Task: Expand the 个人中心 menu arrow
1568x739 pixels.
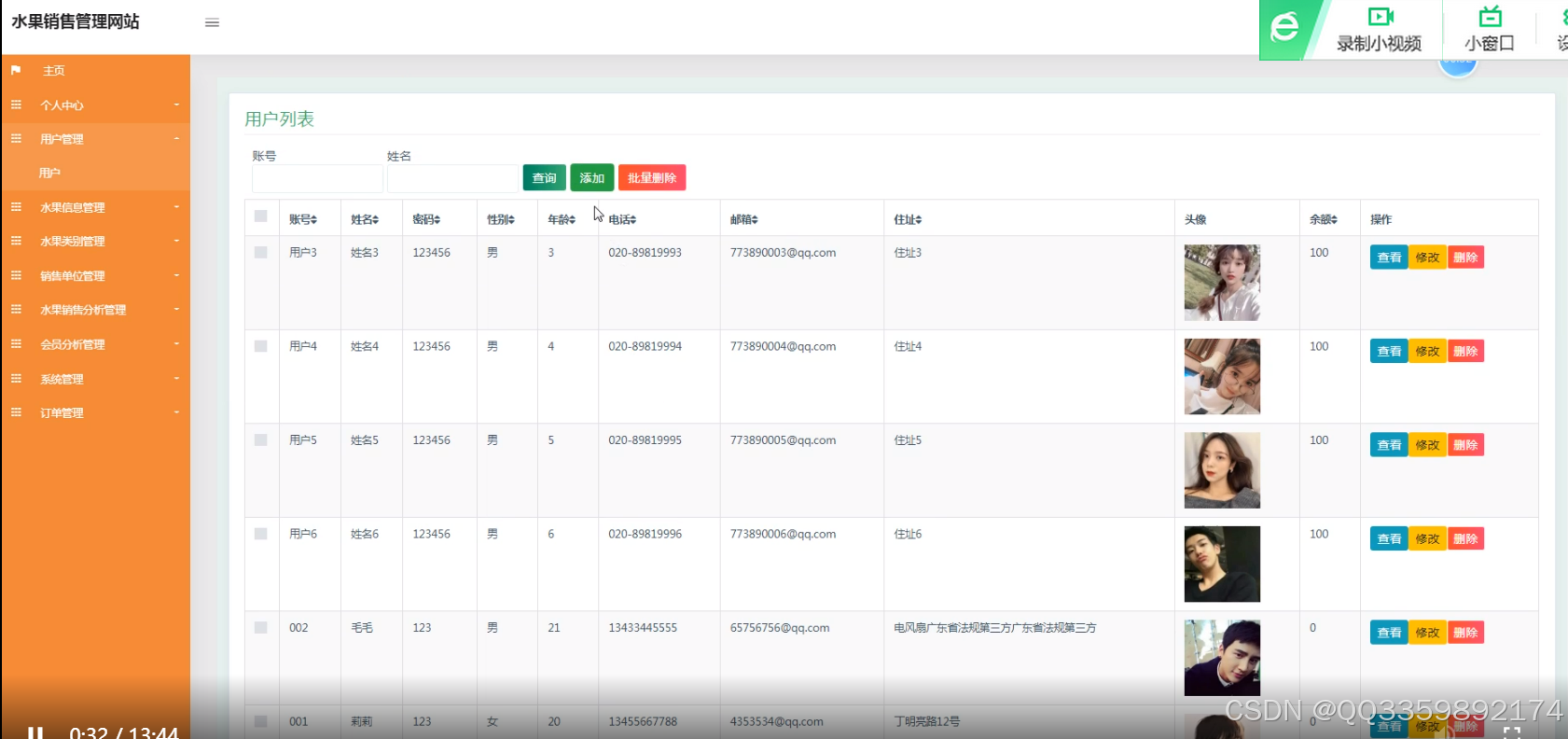Action: tap(176, 105)
